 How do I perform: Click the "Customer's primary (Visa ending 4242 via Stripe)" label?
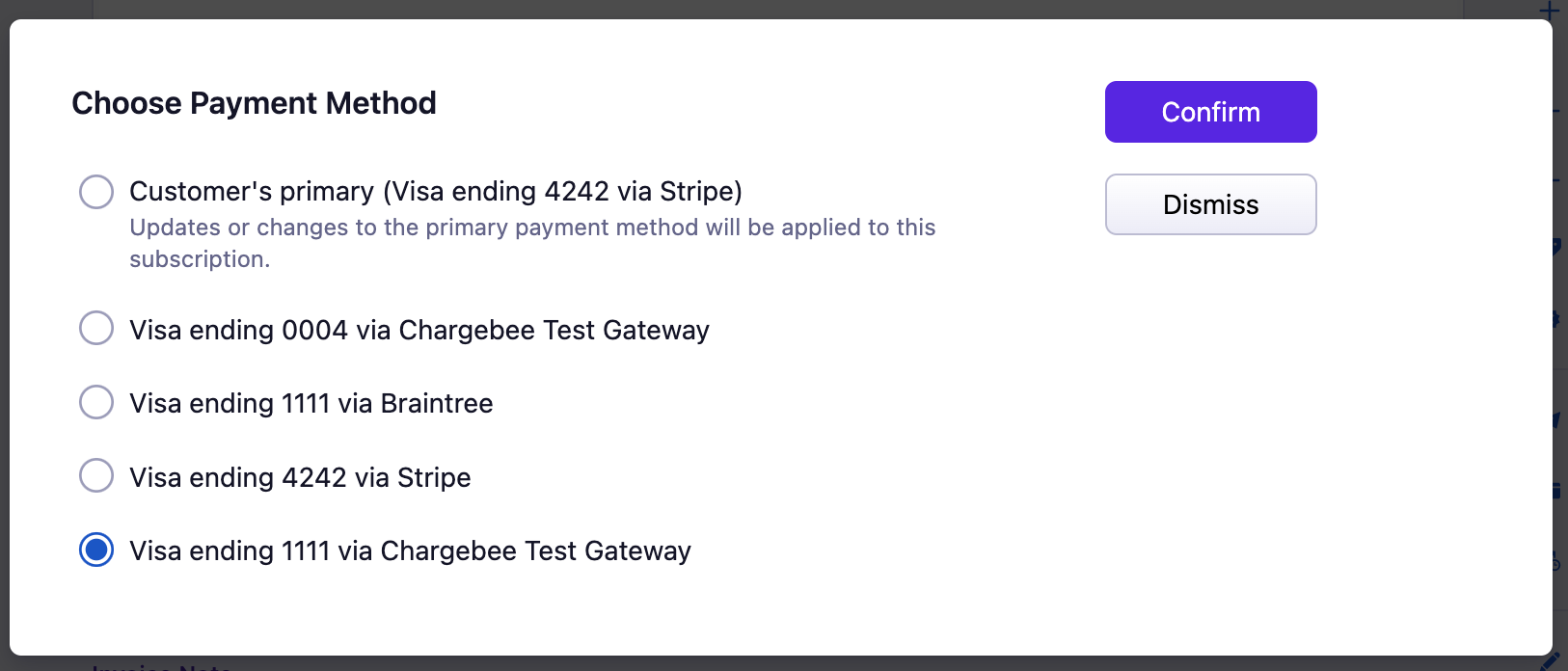(x=436, y=192)
